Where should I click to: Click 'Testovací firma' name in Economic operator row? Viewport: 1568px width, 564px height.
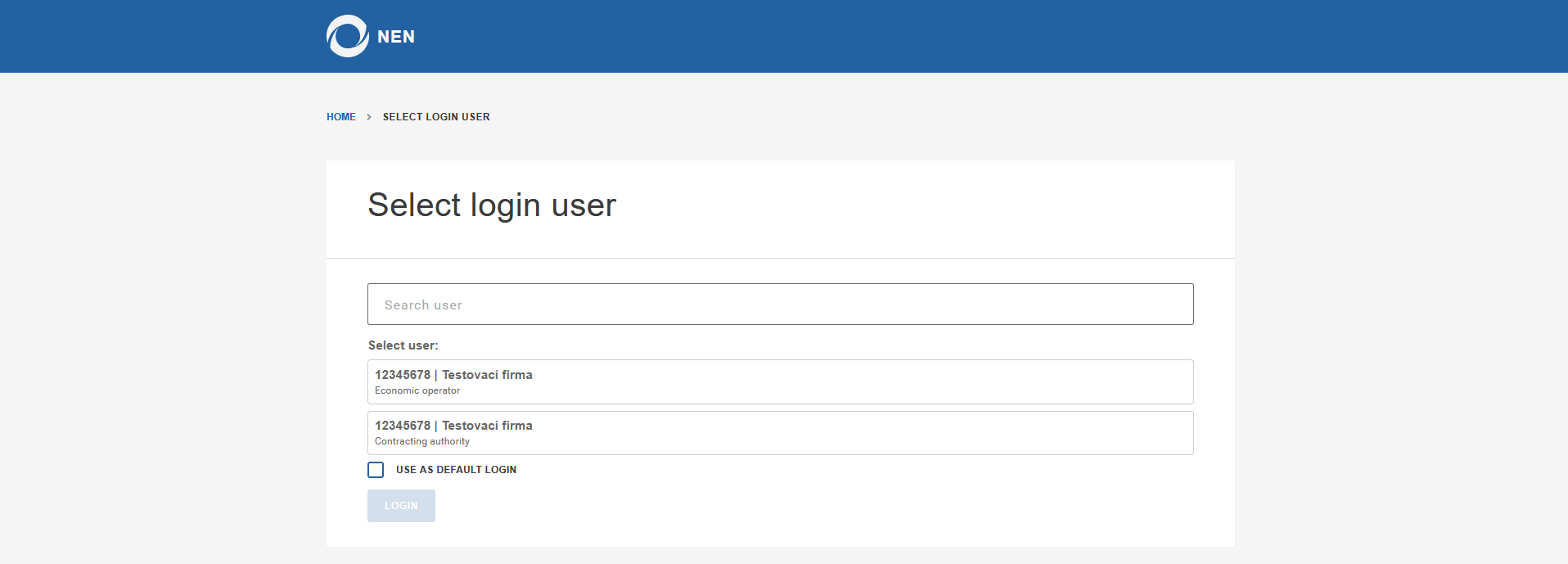point(487,375)
